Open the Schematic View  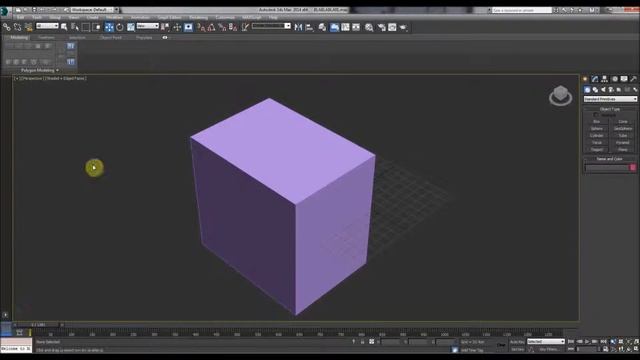(356, 27)
